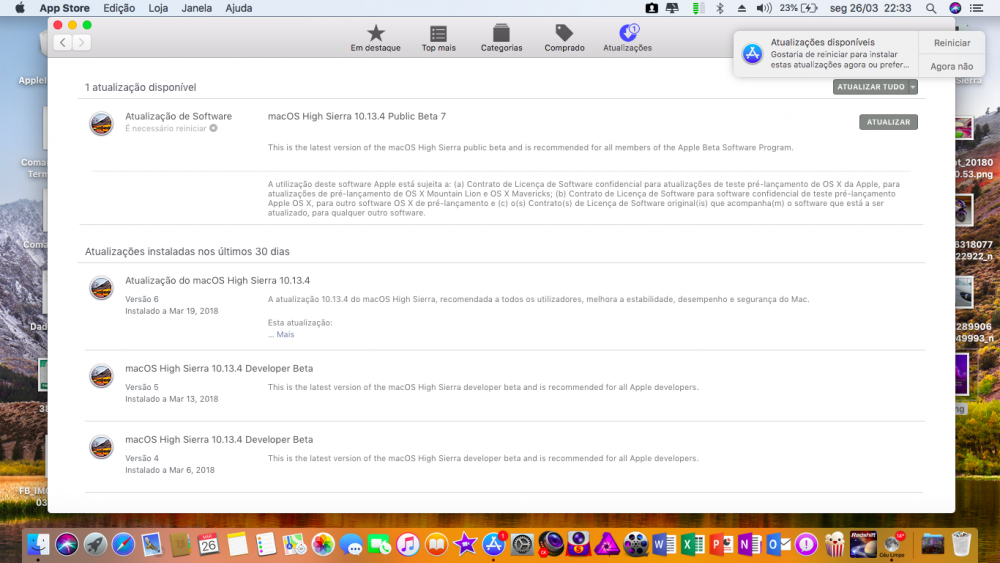
Task: Open Messages from the Dock
Action: [351, 545]
